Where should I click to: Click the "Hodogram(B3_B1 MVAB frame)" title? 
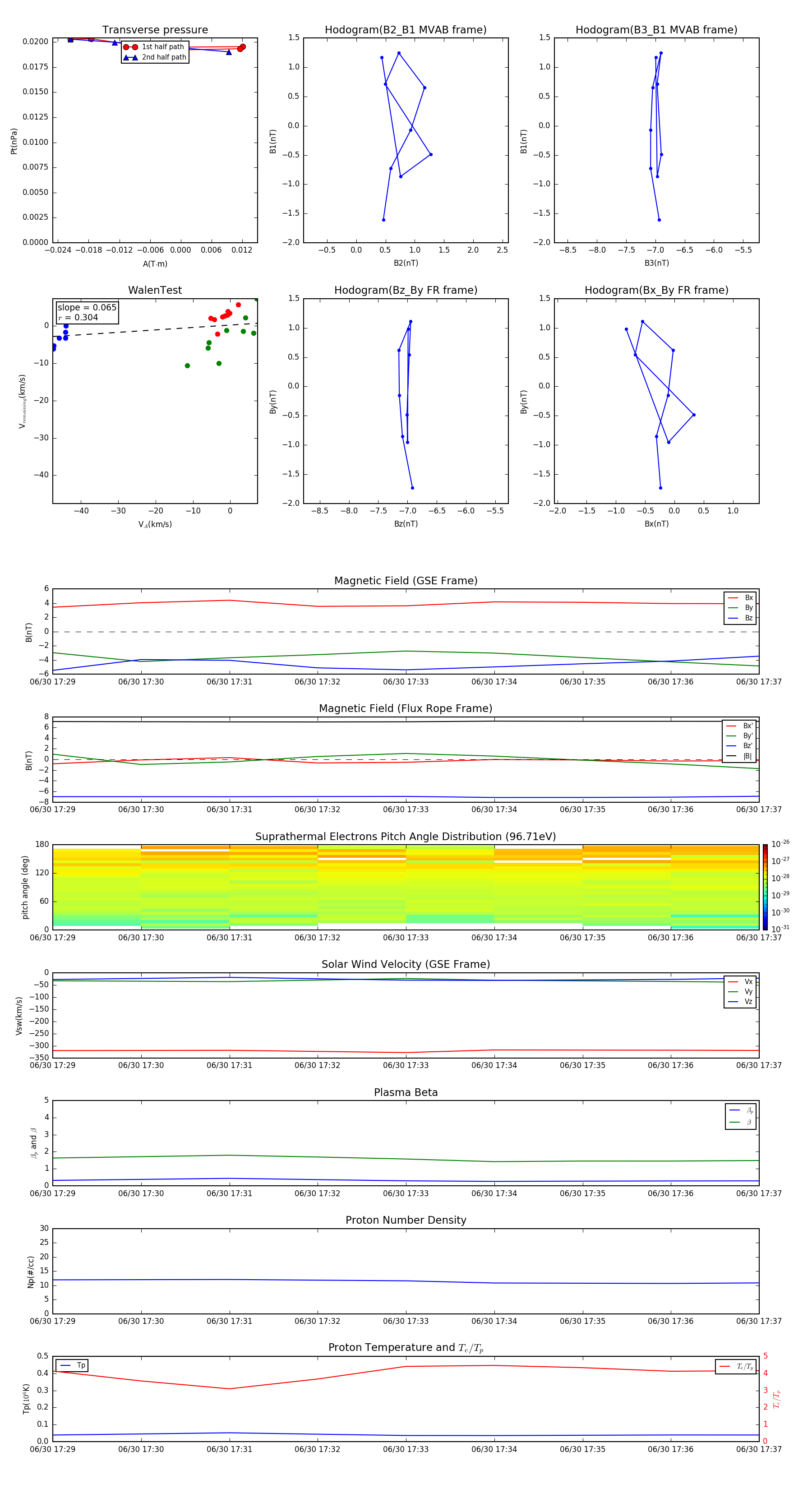(x=656, y=30)
